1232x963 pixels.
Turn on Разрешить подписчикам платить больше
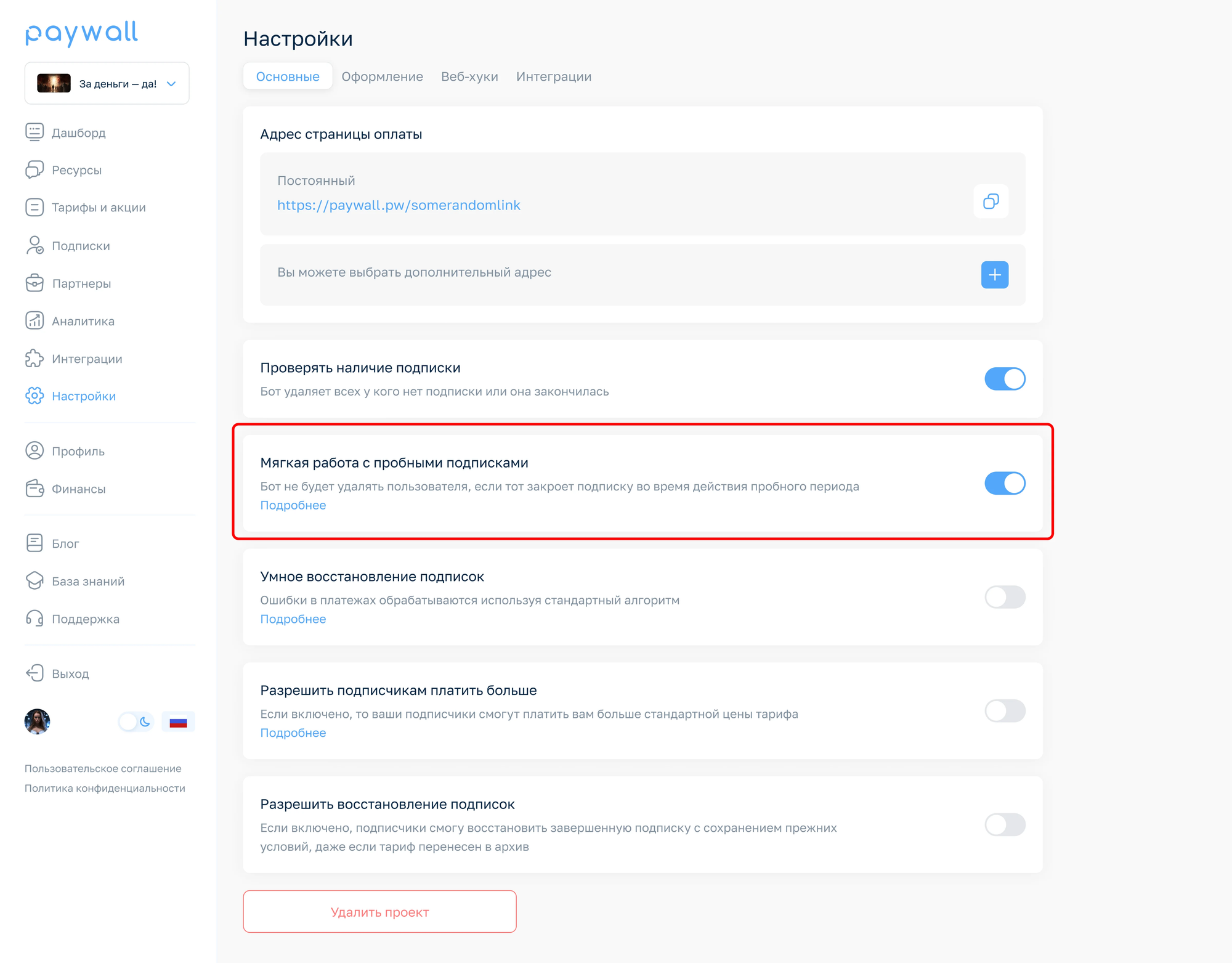[x=1005, y=711]
